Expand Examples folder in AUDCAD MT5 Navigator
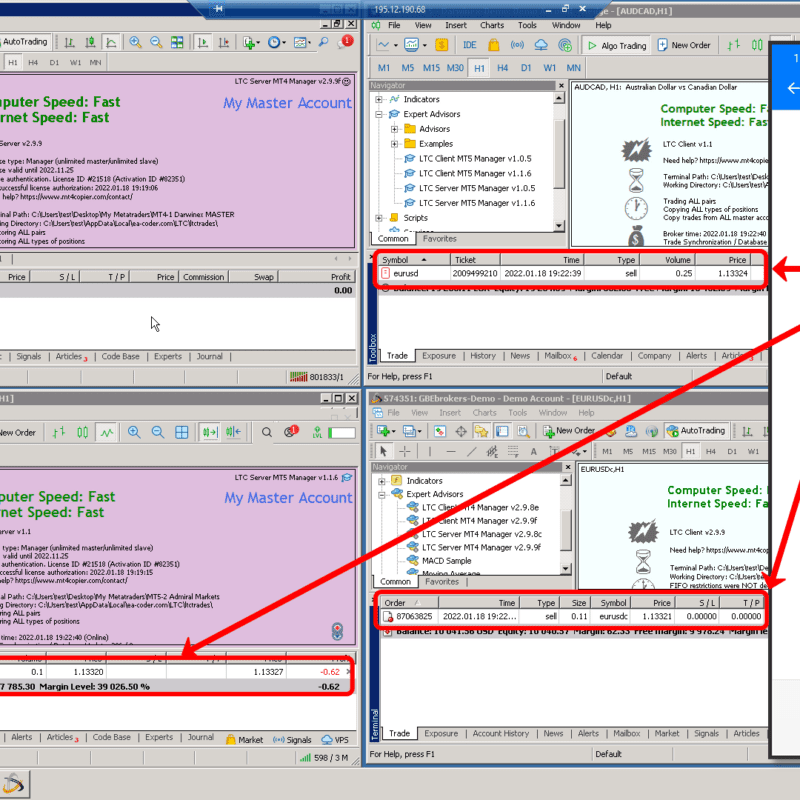 pos(394,144)
